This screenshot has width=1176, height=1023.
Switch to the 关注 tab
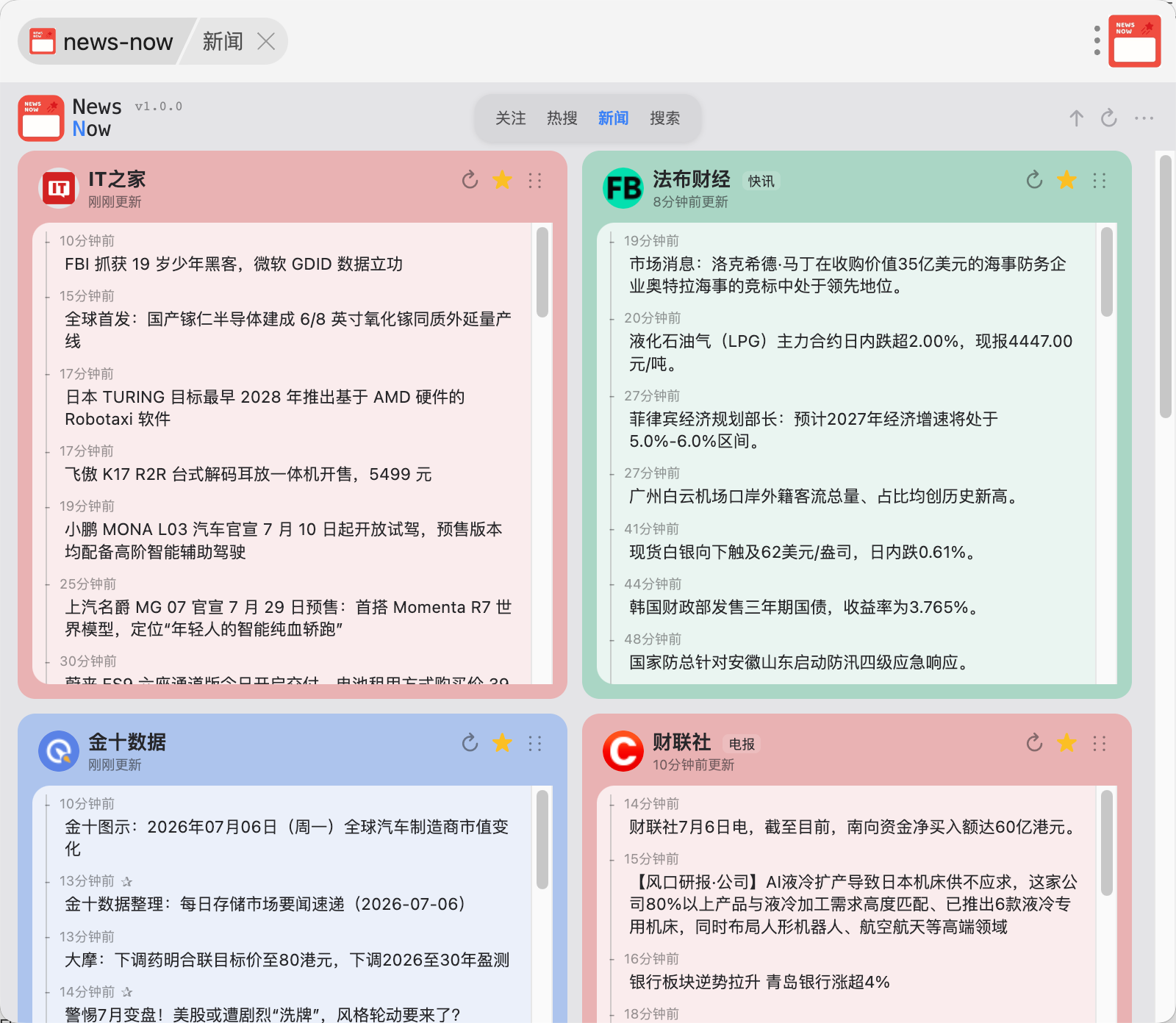tap(511, 118)
